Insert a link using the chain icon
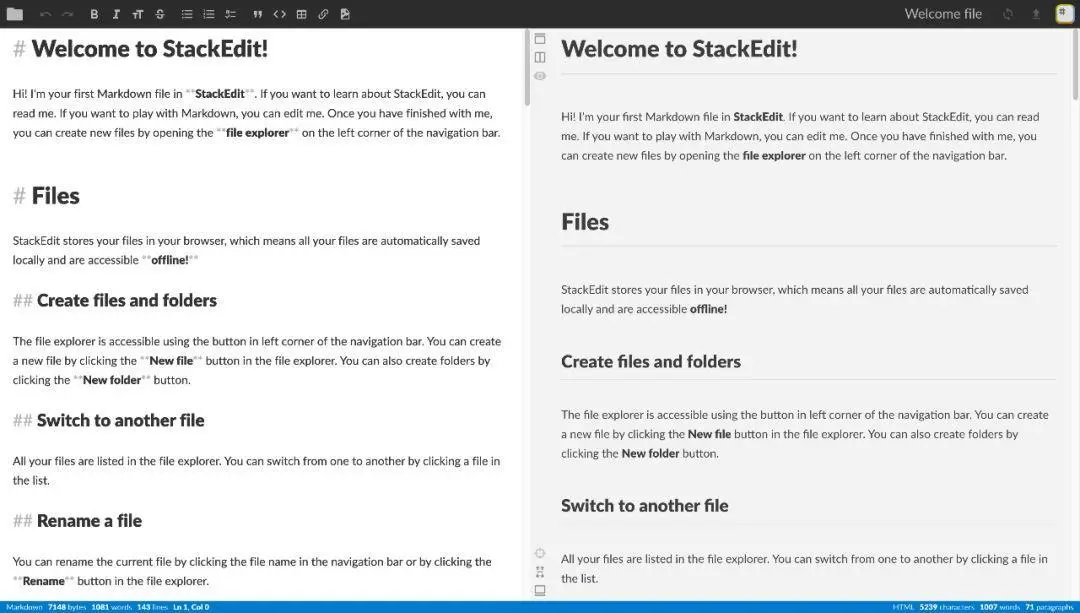The height and width of the screenshot is (613, 1080). [323, 14]
